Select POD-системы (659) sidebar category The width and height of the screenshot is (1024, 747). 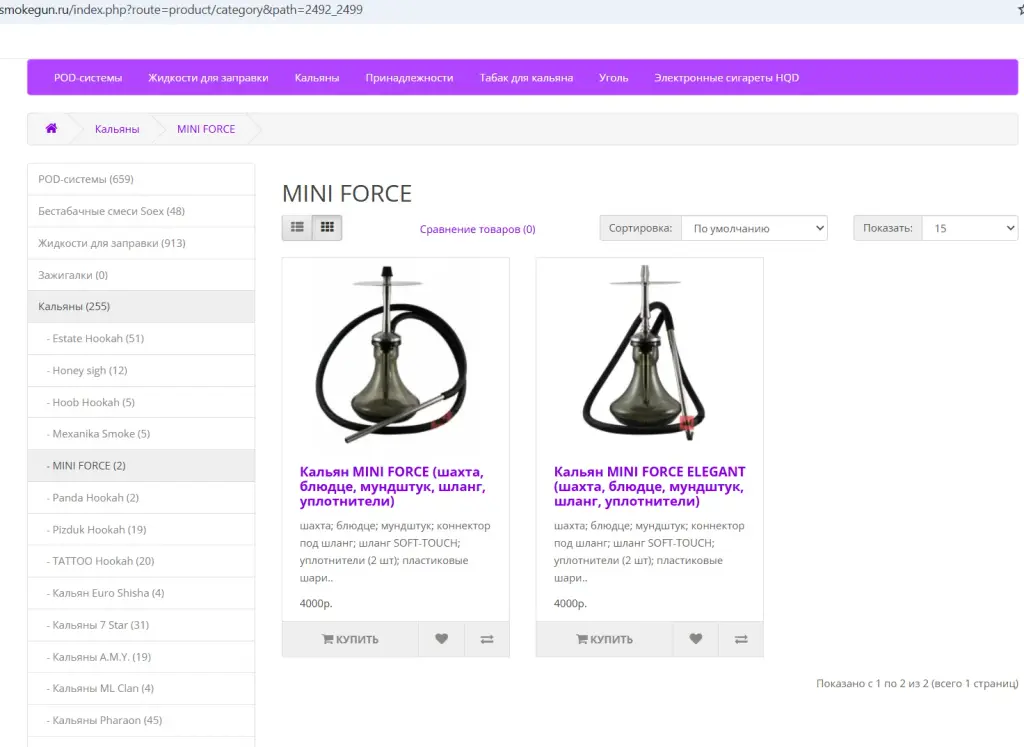click(141, 179)
